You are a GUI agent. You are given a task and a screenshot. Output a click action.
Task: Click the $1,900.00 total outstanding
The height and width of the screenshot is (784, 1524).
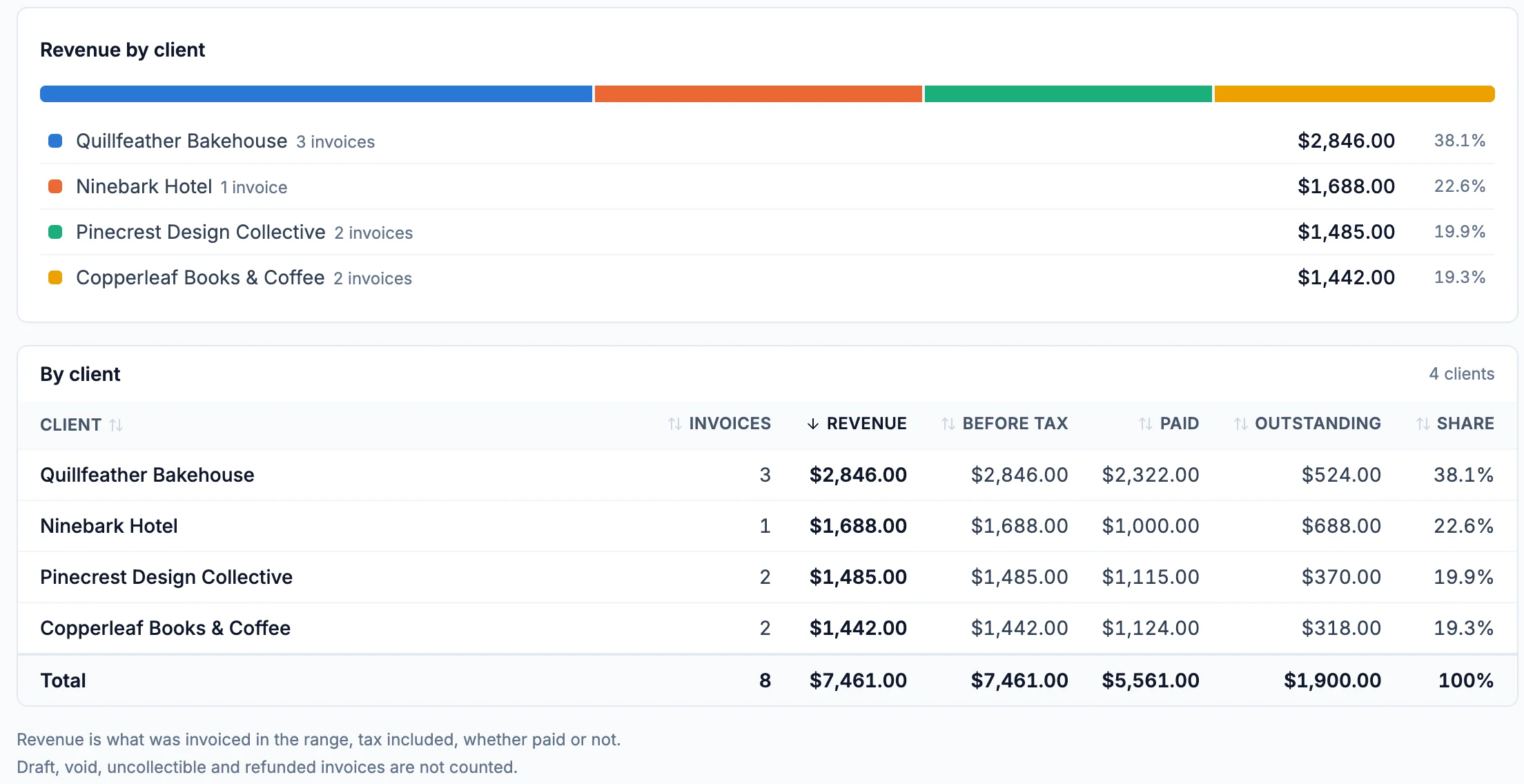[x=1332, y=680]
